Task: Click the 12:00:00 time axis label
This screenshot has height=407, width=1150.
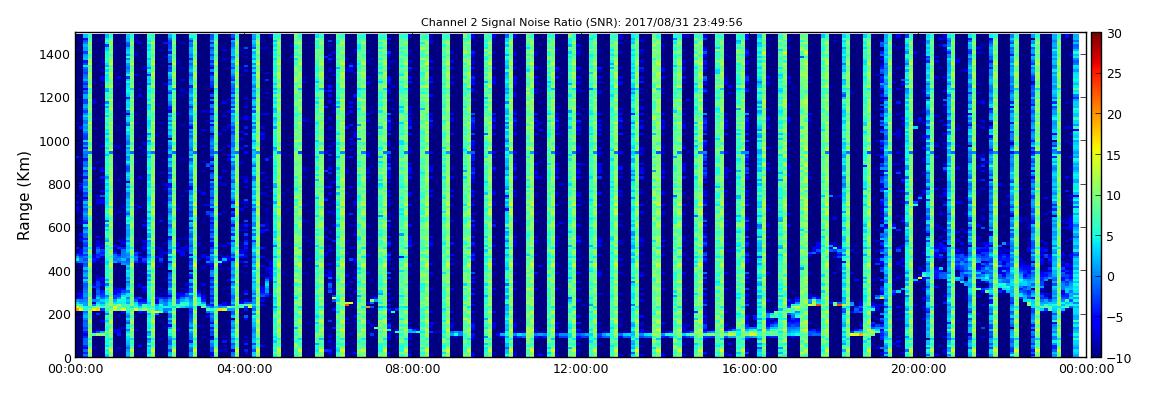Action: [580, 370]
